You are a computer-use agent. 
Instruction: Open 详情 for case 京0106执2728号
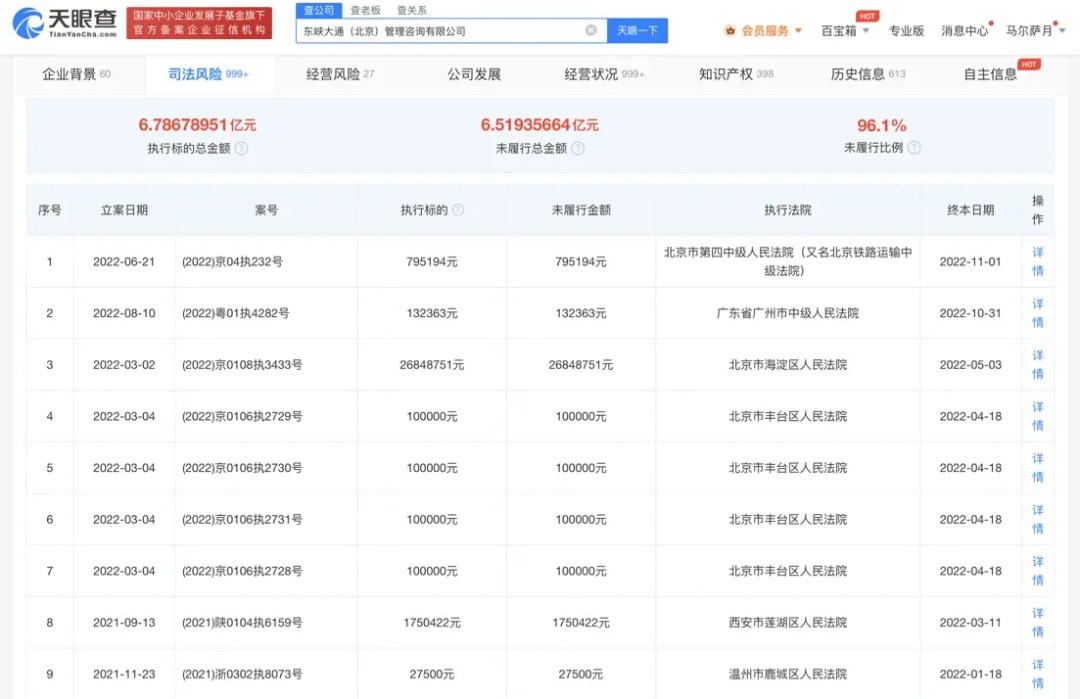pyautogui.click(x=1038, y=572)
